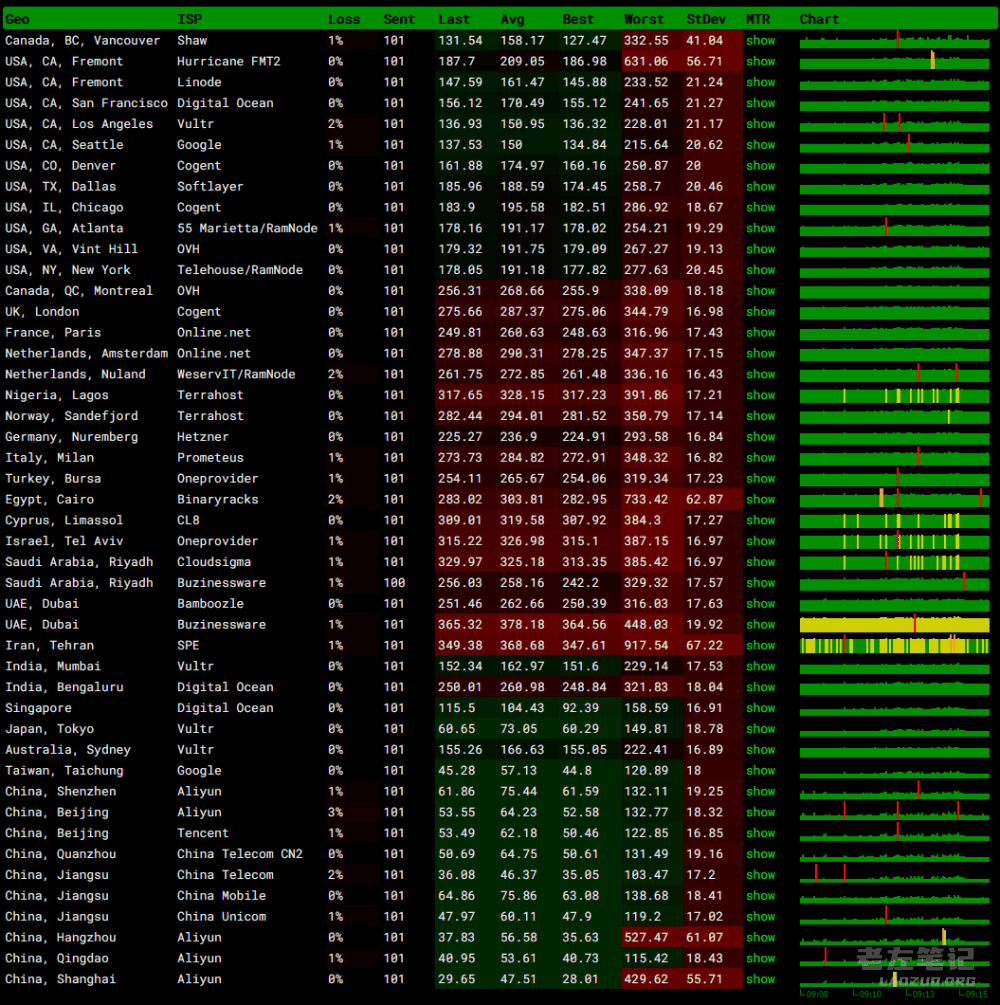This screenshot has width=1000, height=1005.
Task: Open MTR for Japan, Tokyo Vultr
Action: pos(760,729)
